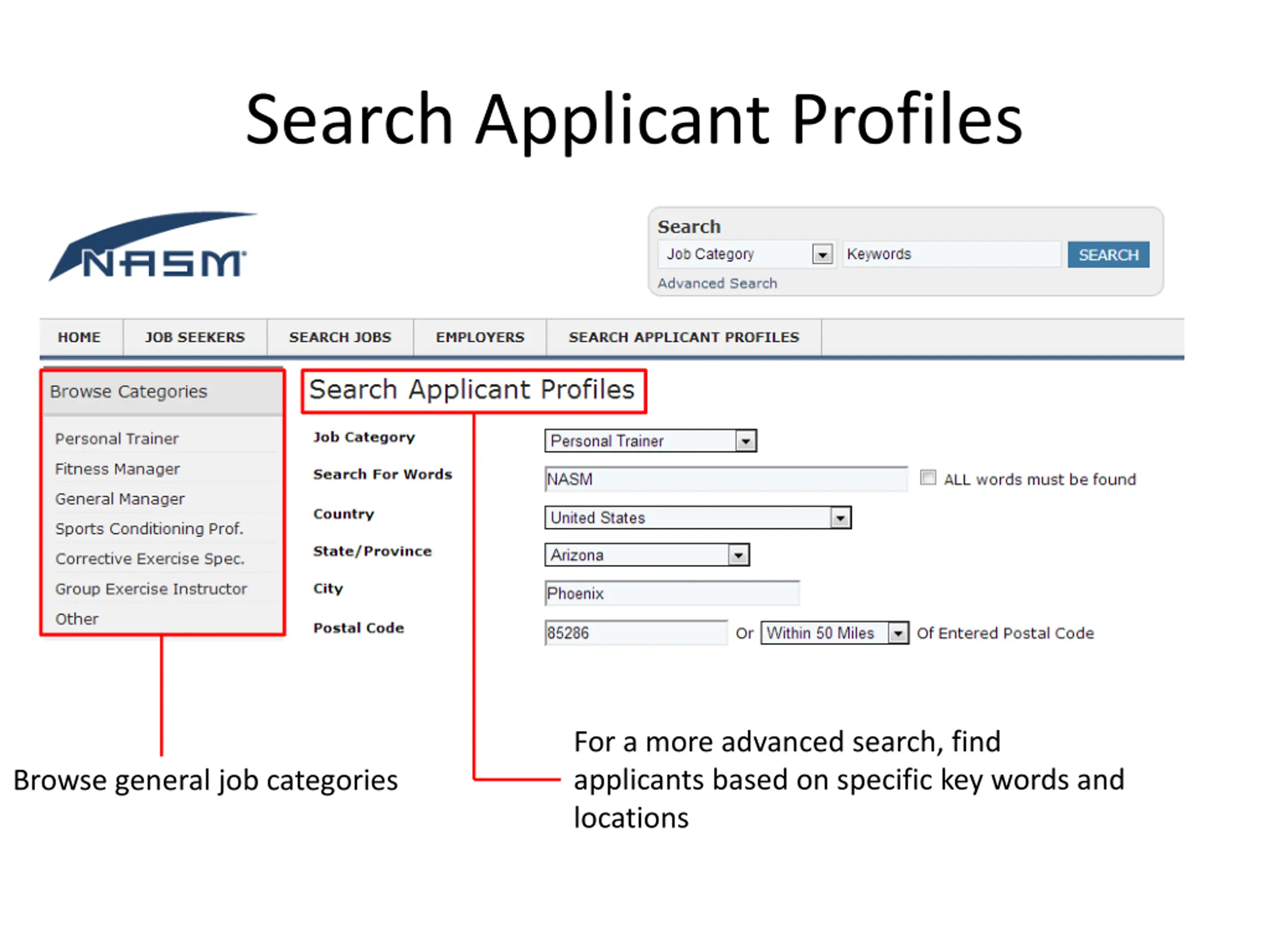Switch to the SEARCH JOBS tab

tap(340, 338)
